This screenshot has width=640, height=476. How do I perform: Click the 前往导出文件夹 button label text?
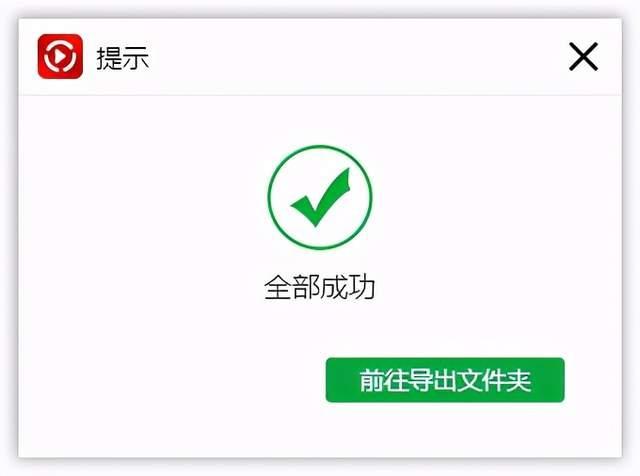coord(445,380)
